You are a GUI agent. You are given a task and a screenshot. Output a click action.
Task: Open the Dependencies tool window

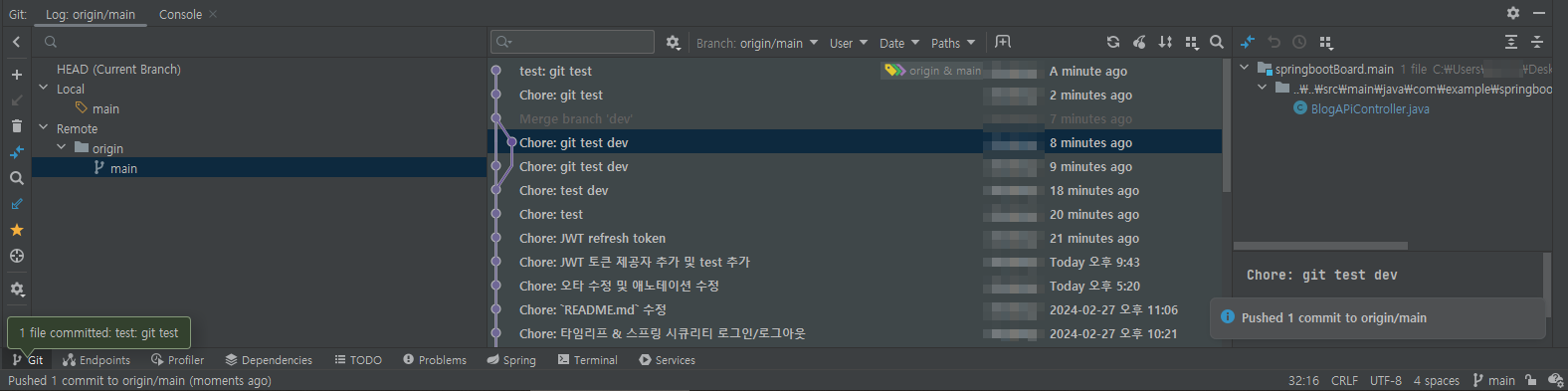[x=269, y=360]
